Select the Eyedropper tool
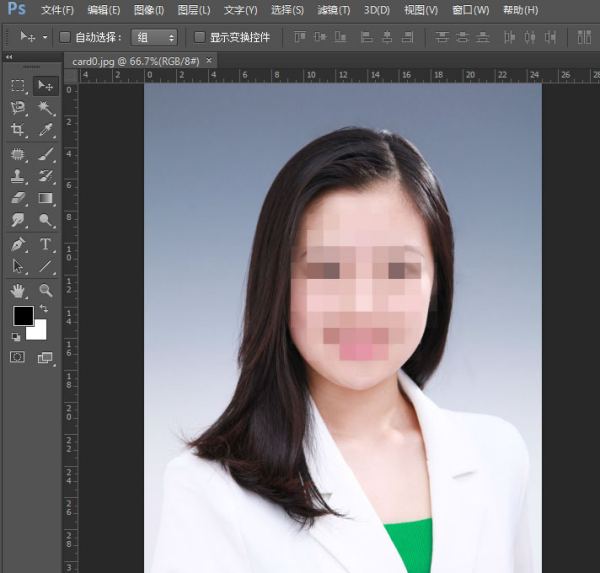600x573 pixels. point(46,131)
